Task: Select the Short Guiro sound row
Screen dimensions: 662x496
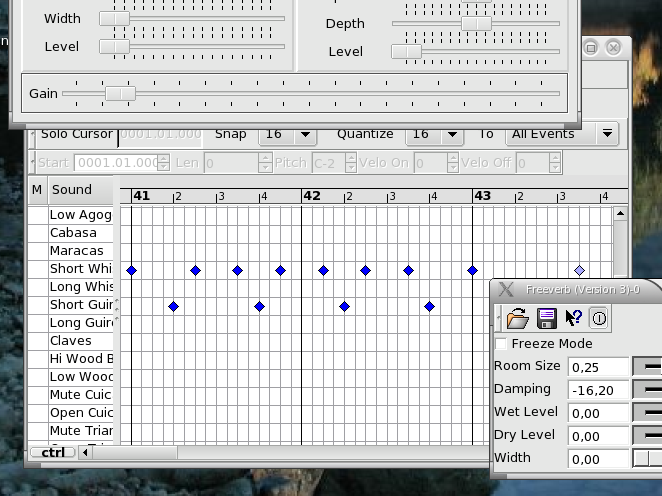Action: click(81, 305)
